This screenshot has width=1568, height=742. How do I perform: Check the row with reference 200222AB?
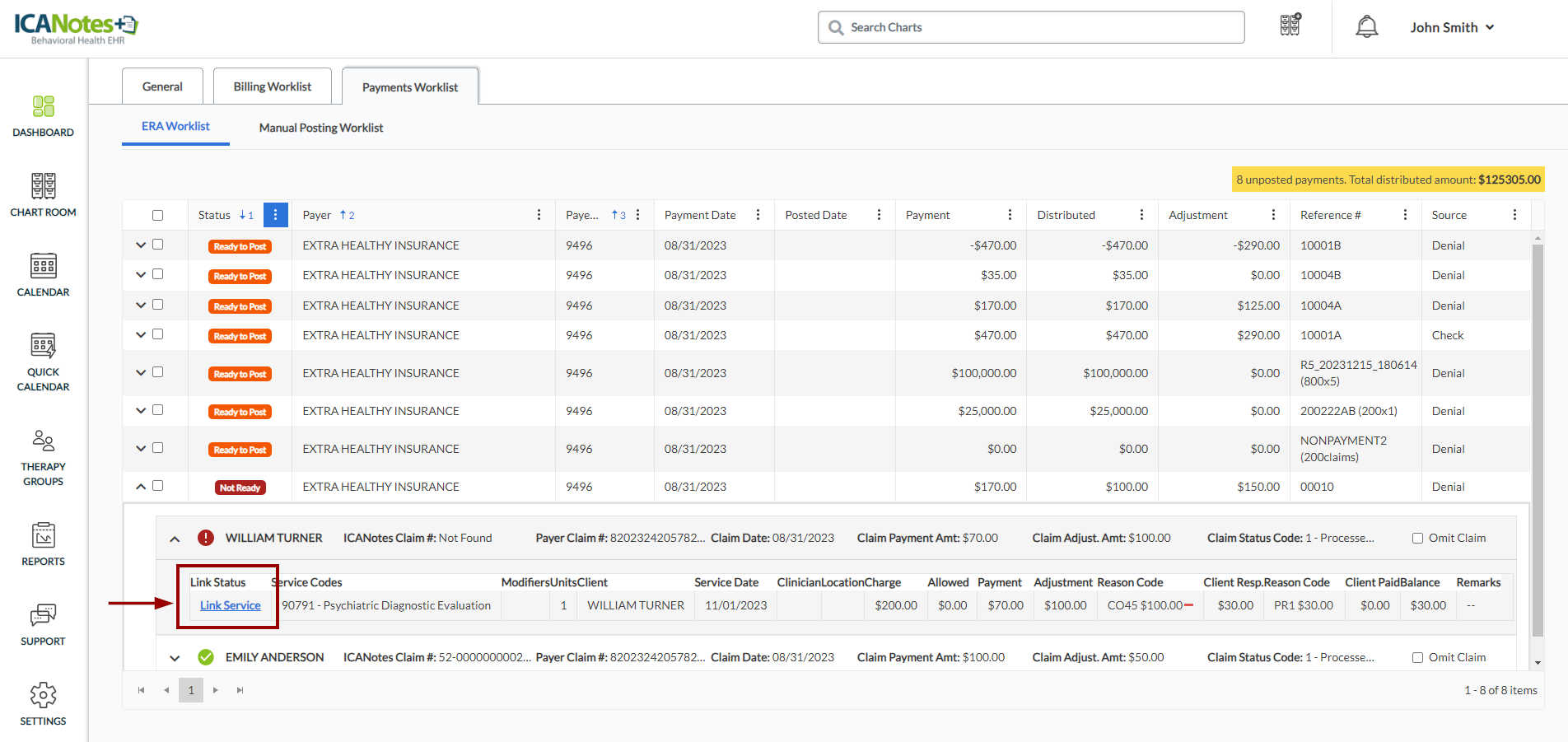158,410
